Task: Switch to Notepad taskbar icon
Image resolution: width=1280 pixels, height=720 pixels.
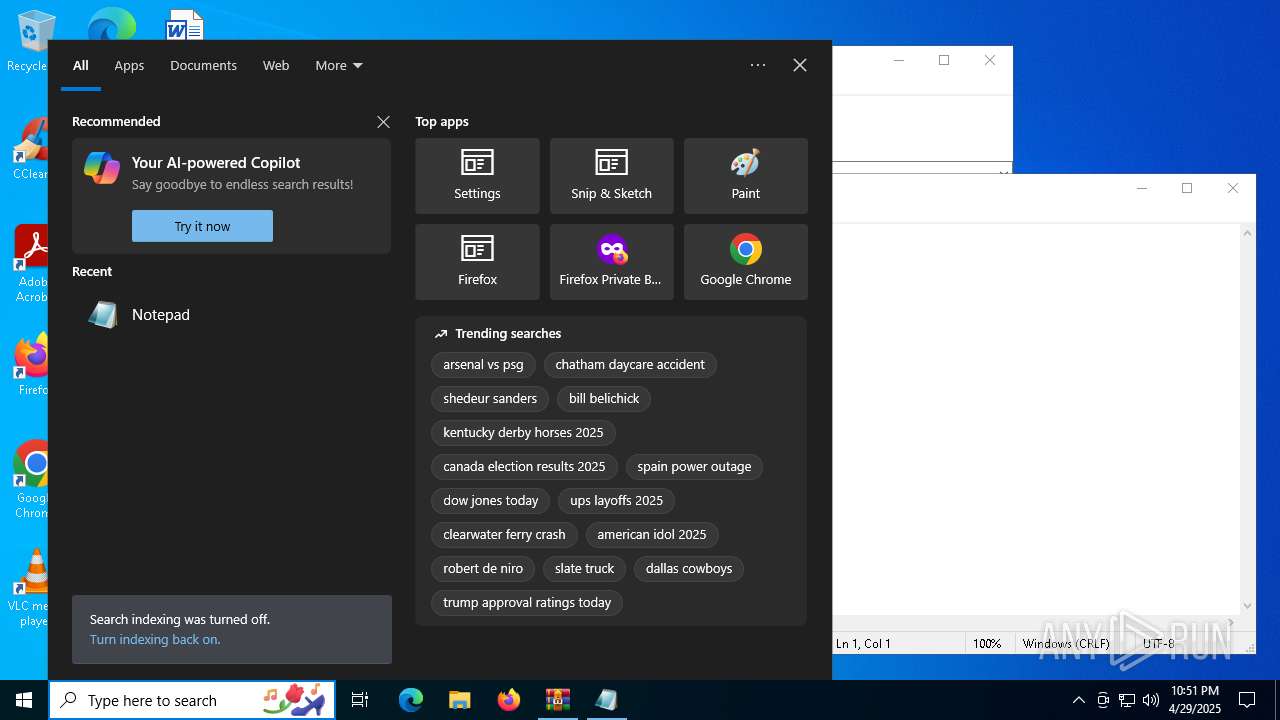Action: 606,700
